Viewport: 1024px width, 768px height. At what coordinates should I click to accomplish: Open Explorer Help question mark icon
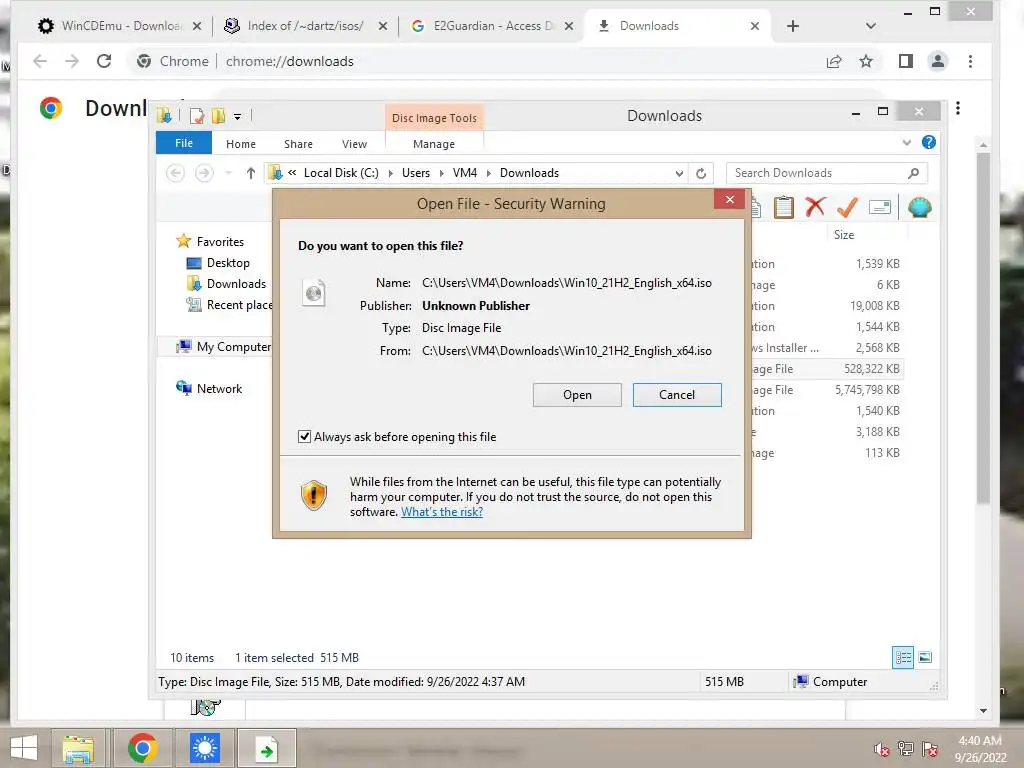[928, 142]
